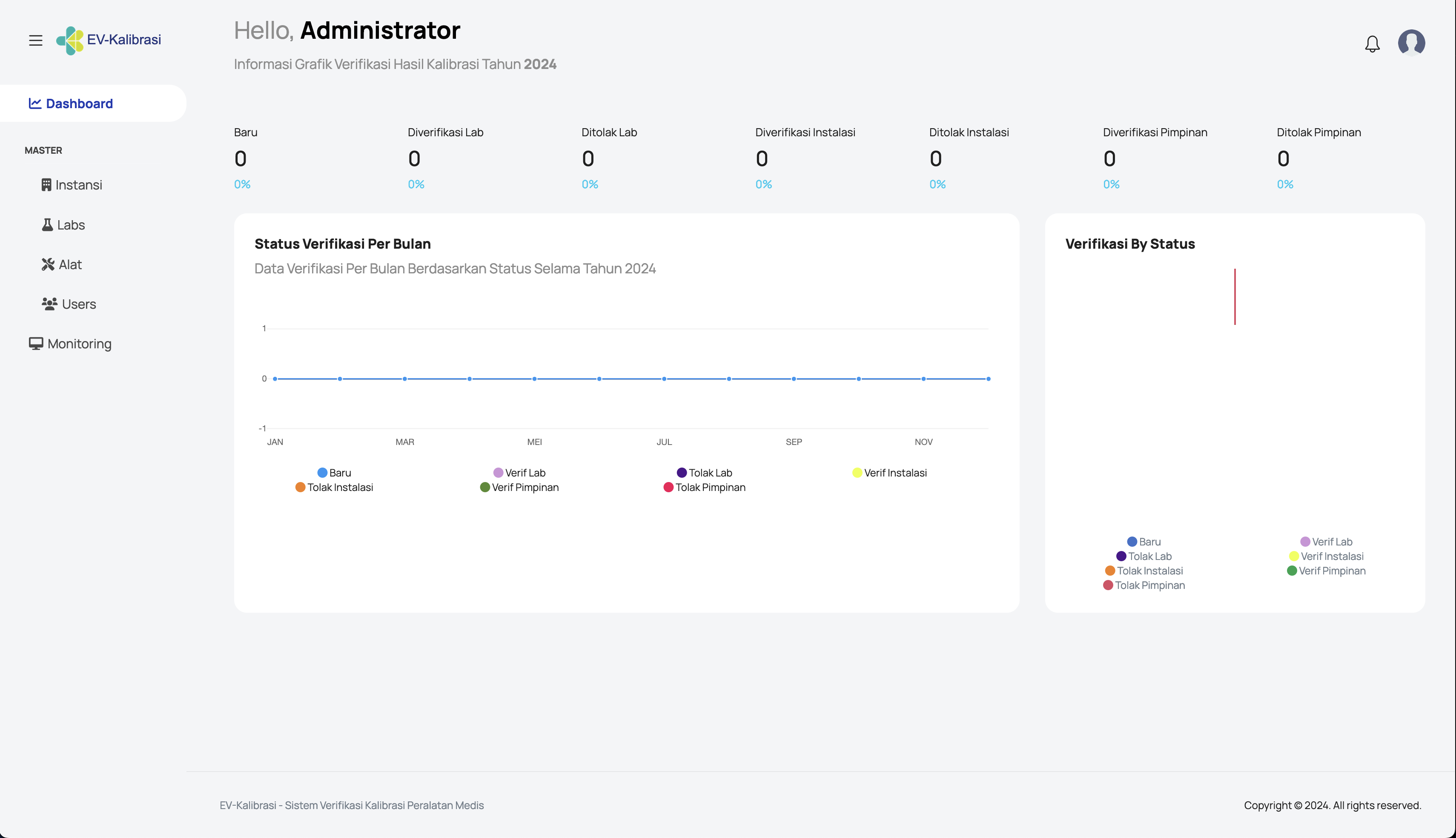Click the Alat tools icon

click(x=48, y=264)
